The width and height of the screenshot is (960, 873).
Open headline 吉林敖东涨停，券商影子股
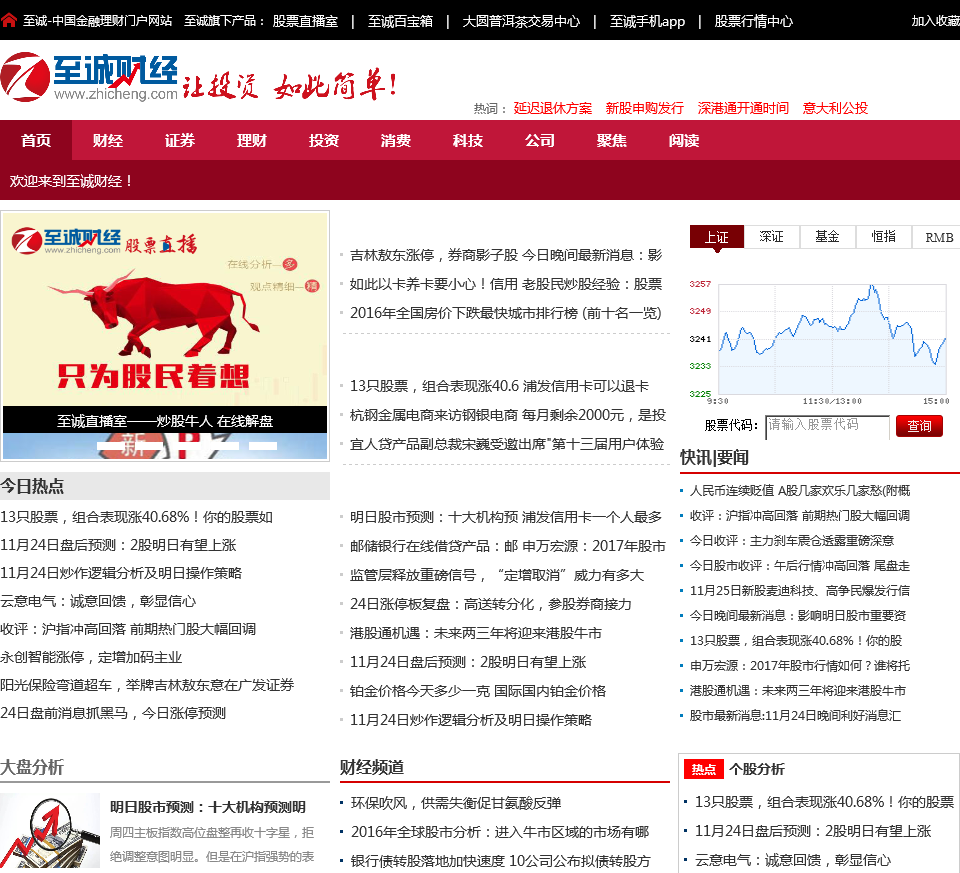(433, 255)
